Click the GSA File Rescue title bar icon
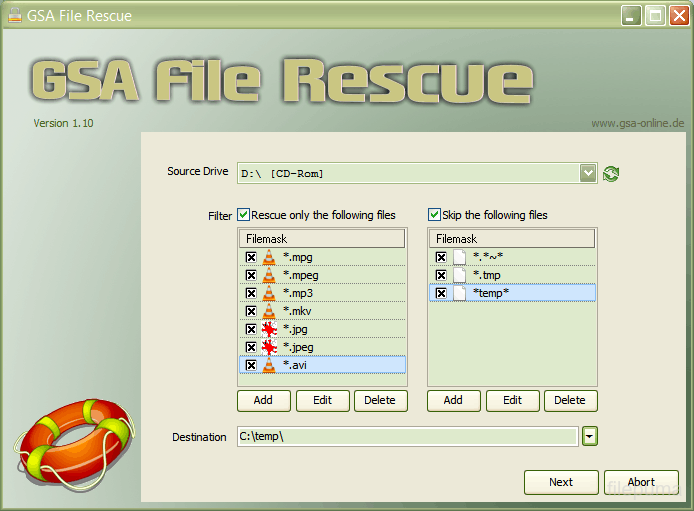The width and height of the screenshot is (694, 511). click(x=13, y=15)
